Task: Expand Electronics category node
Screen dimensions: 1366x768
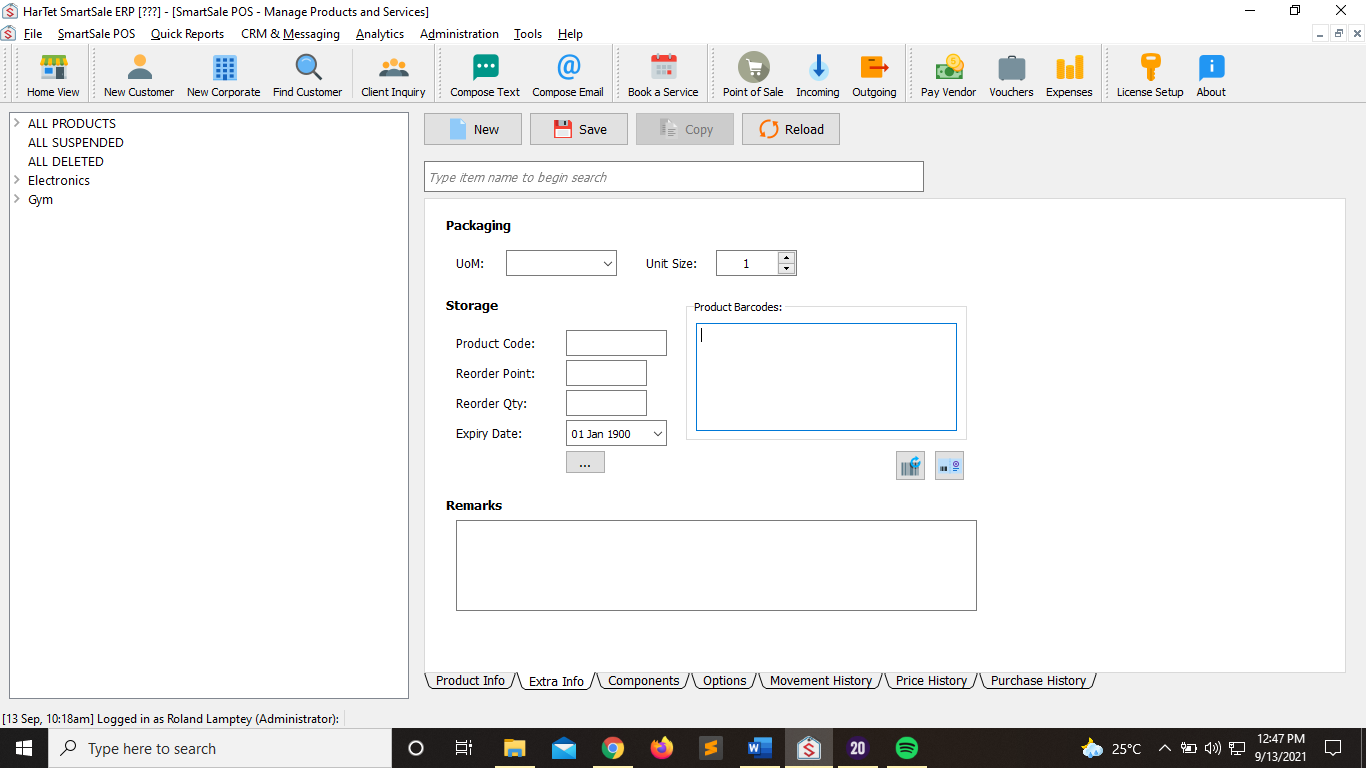Action: [x=17, y=180]
